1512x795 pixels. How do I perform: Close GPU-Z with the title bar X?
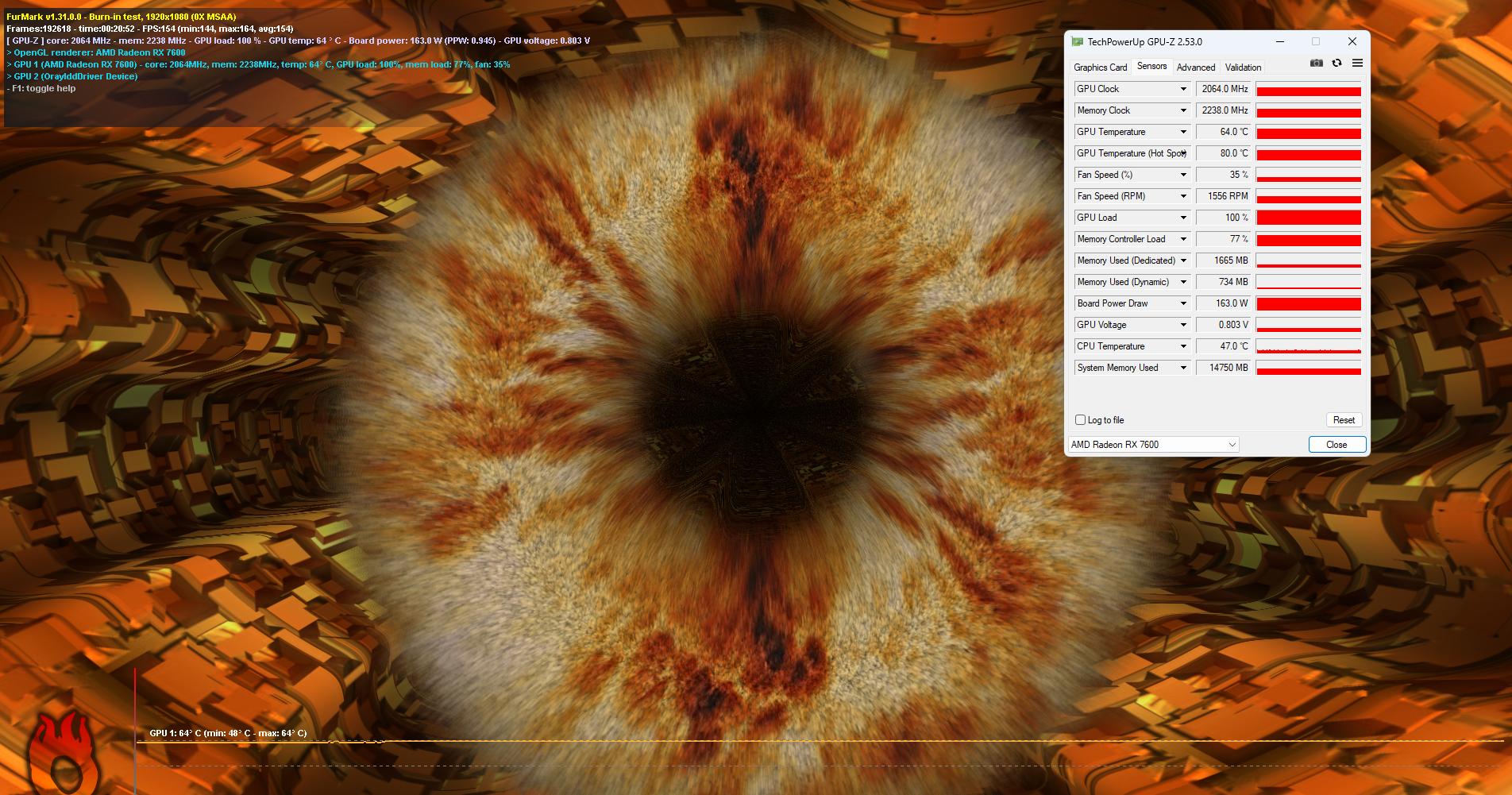click(1352, 41)
